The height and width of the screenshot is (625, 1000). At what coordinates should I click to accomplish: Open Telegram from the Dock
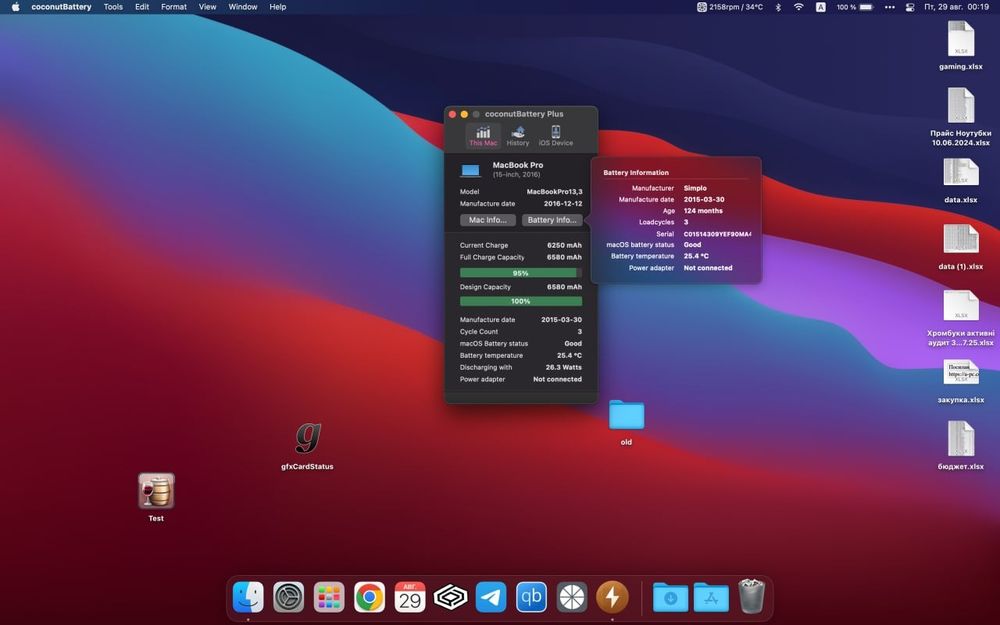pos(491,598)
